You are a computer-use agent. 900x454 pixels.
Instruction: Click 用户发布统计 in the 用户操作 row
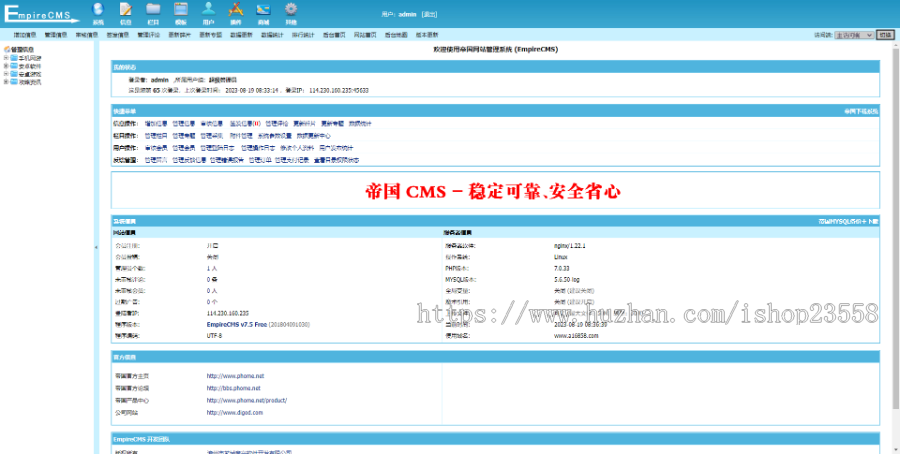click(336, 148)
